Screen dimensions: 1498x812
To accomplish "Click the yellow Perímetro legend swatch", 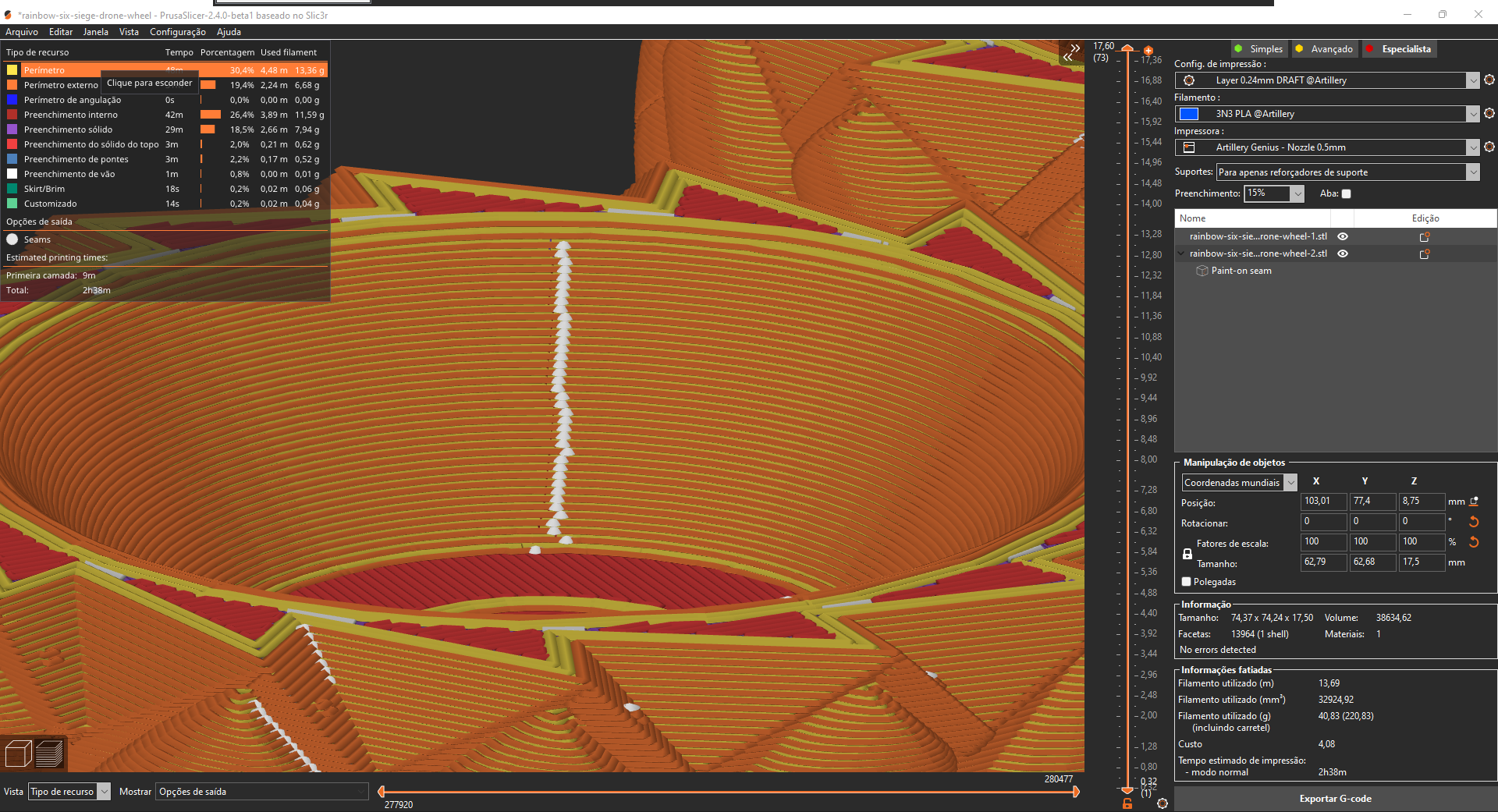I will coord(12,70).
